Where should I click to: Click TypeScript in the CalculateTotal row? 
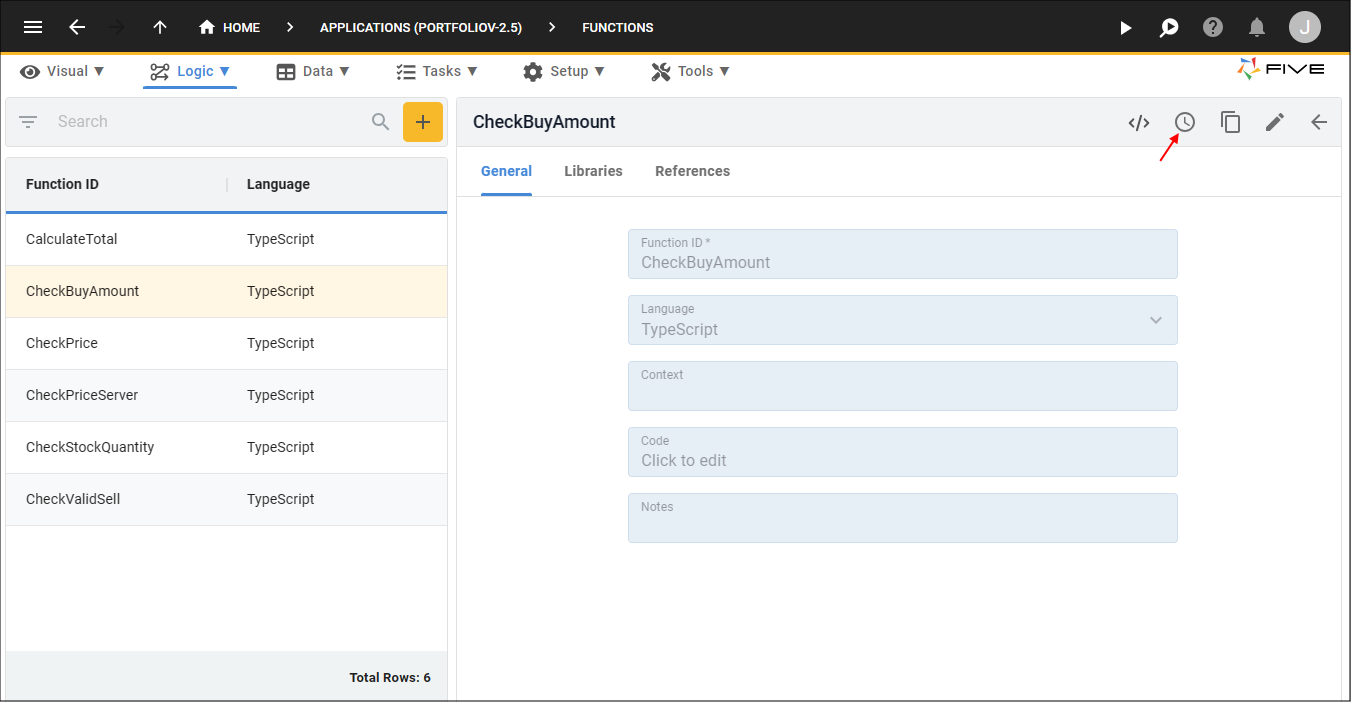point(280,239)
